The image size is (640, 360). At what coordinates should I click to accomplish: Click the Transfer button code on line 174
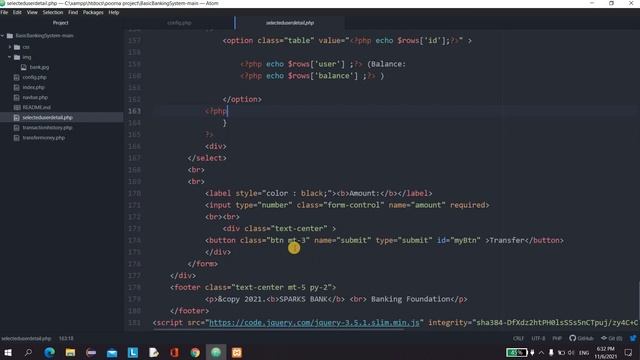click(x=384, y=240)
